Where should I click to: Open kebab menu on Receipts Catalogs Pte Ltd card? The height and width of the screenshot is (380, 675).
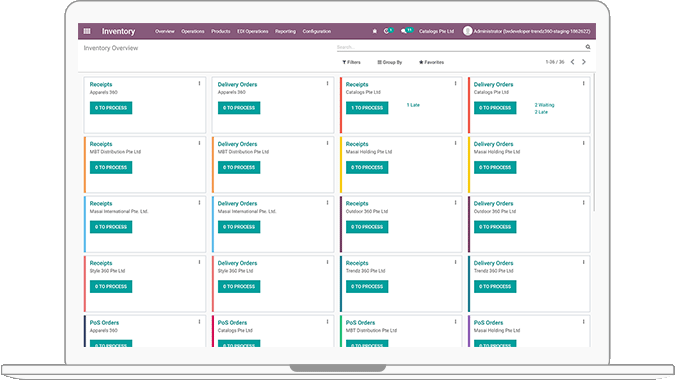click(x=455, y=83)
